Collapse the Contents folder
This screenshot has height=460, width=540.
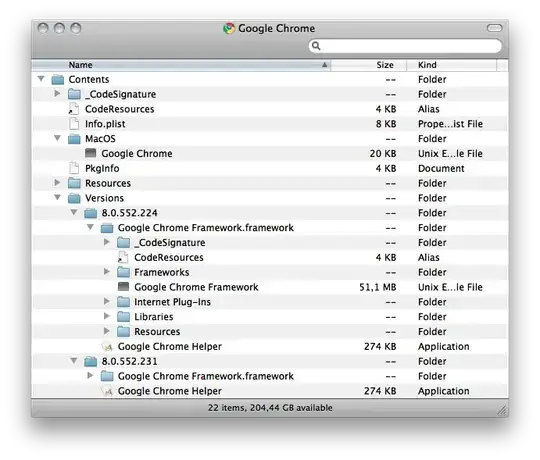click(41, 79)
